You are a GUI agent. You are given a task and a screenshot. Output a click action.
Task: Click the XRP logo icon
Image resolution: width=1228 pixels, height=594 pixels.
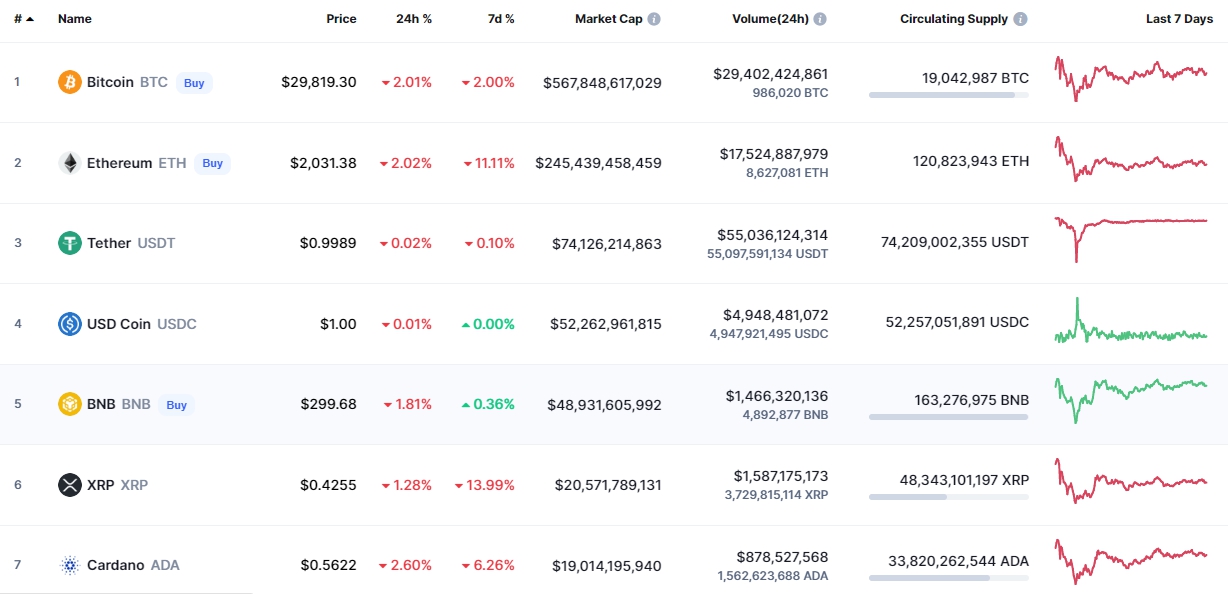(70, 485)
